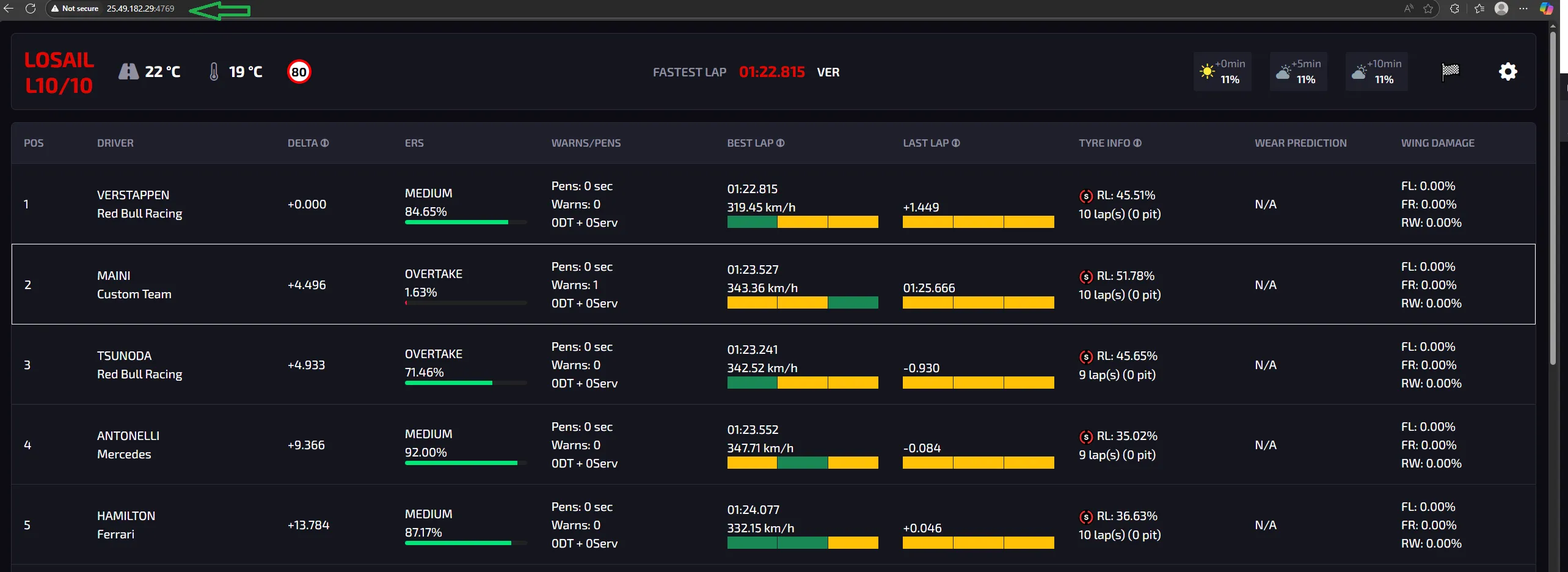Click the air temperature thermometer icon
Screen dimensions: 1568x572
pos(214,71)
